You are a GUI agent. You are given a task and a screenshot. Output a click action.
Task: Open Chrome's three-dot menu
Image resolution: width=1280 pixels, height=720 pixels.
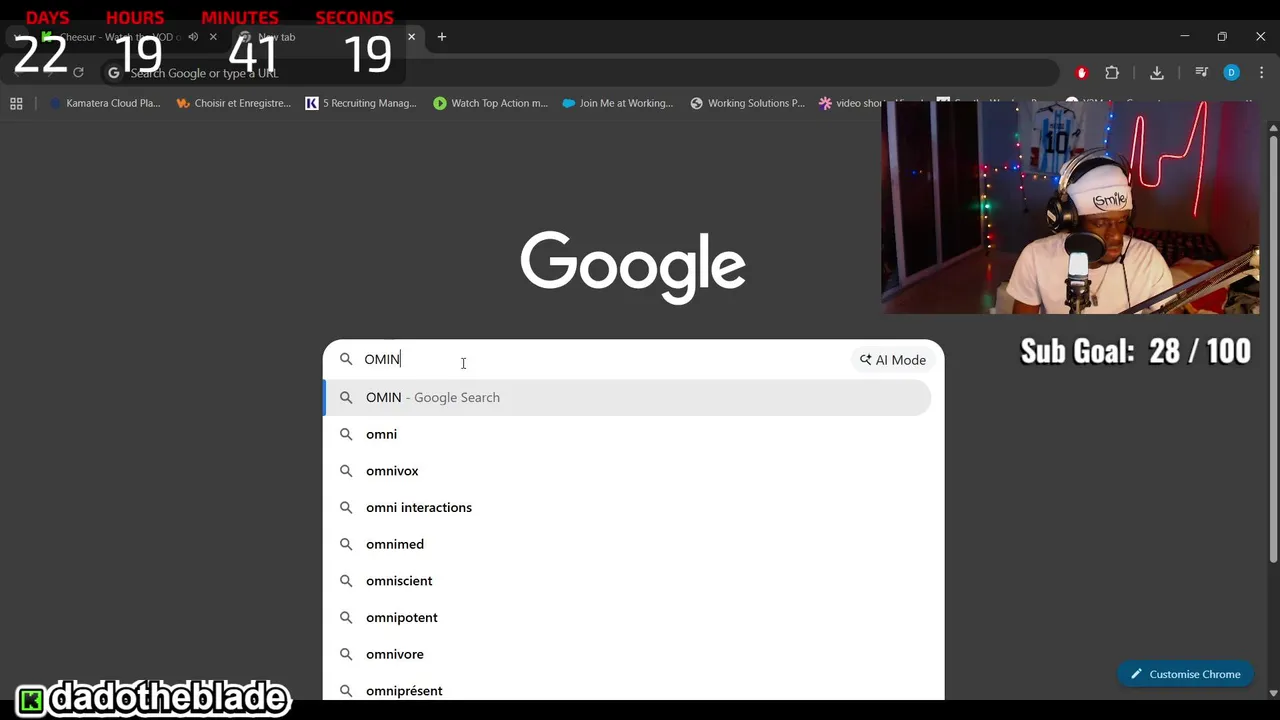click(x=1262, y=73)
